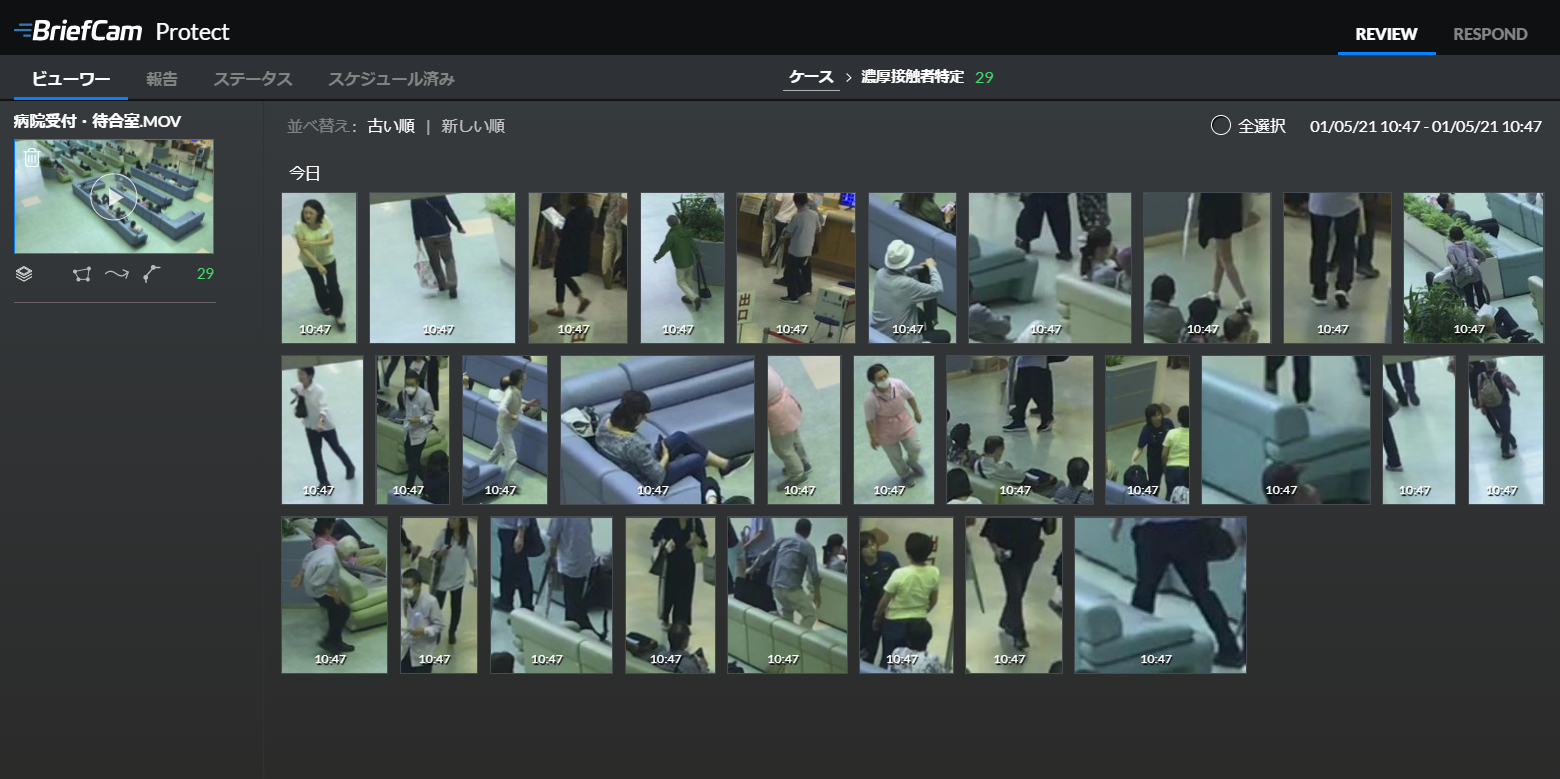
Task: Click the ケース breadcrumb link
Action: (x=811, y=77)
